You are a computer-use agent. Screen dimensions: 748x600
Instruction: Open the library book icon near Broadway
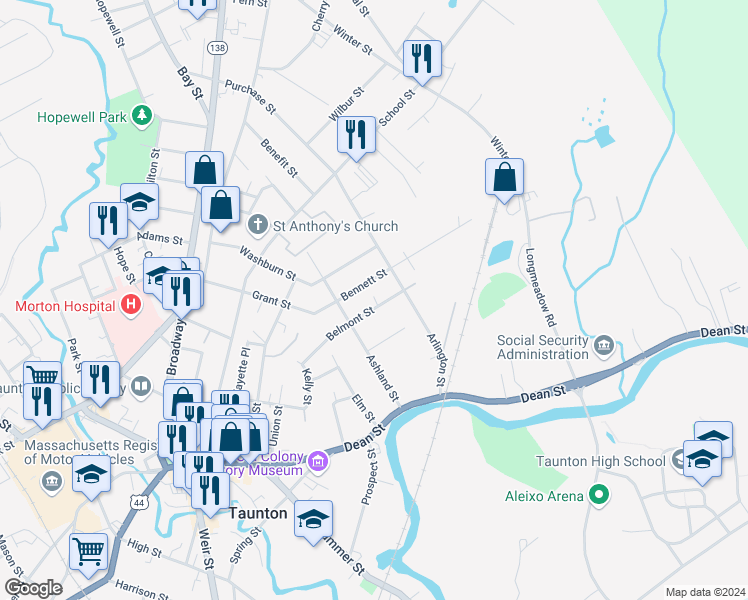141,386
